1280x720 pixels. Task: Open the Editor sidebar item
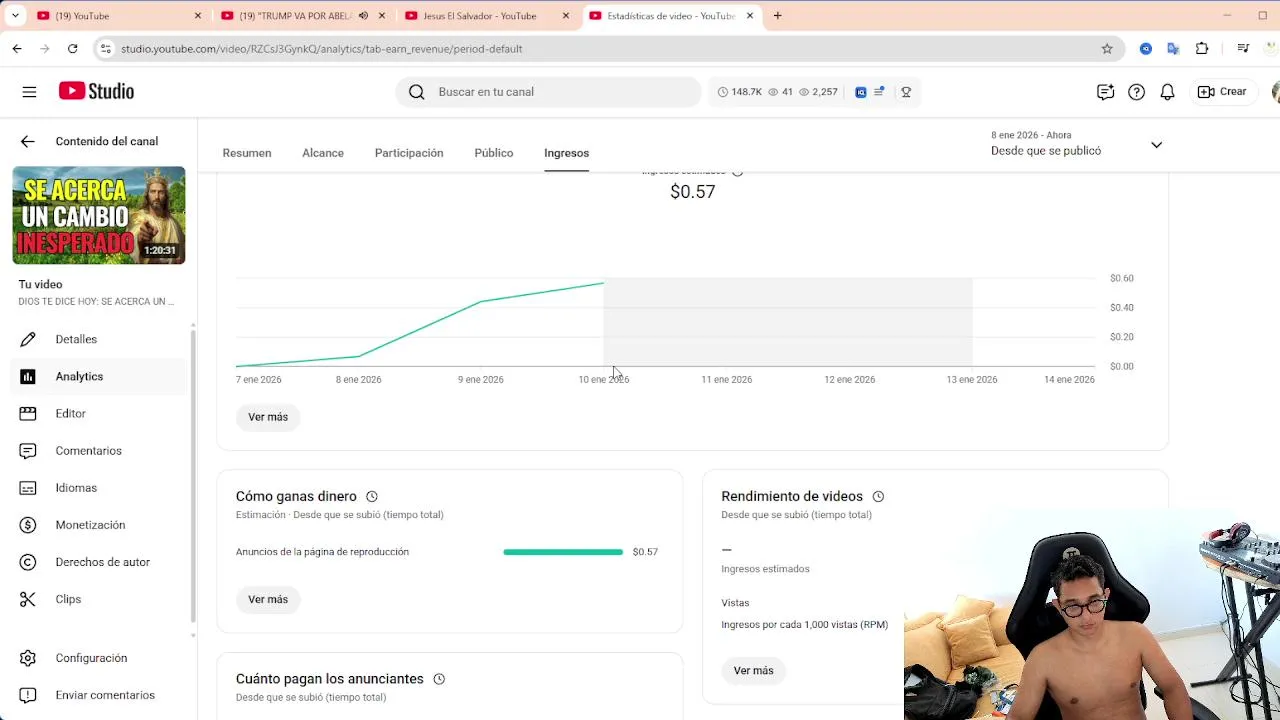pos(98,413)
